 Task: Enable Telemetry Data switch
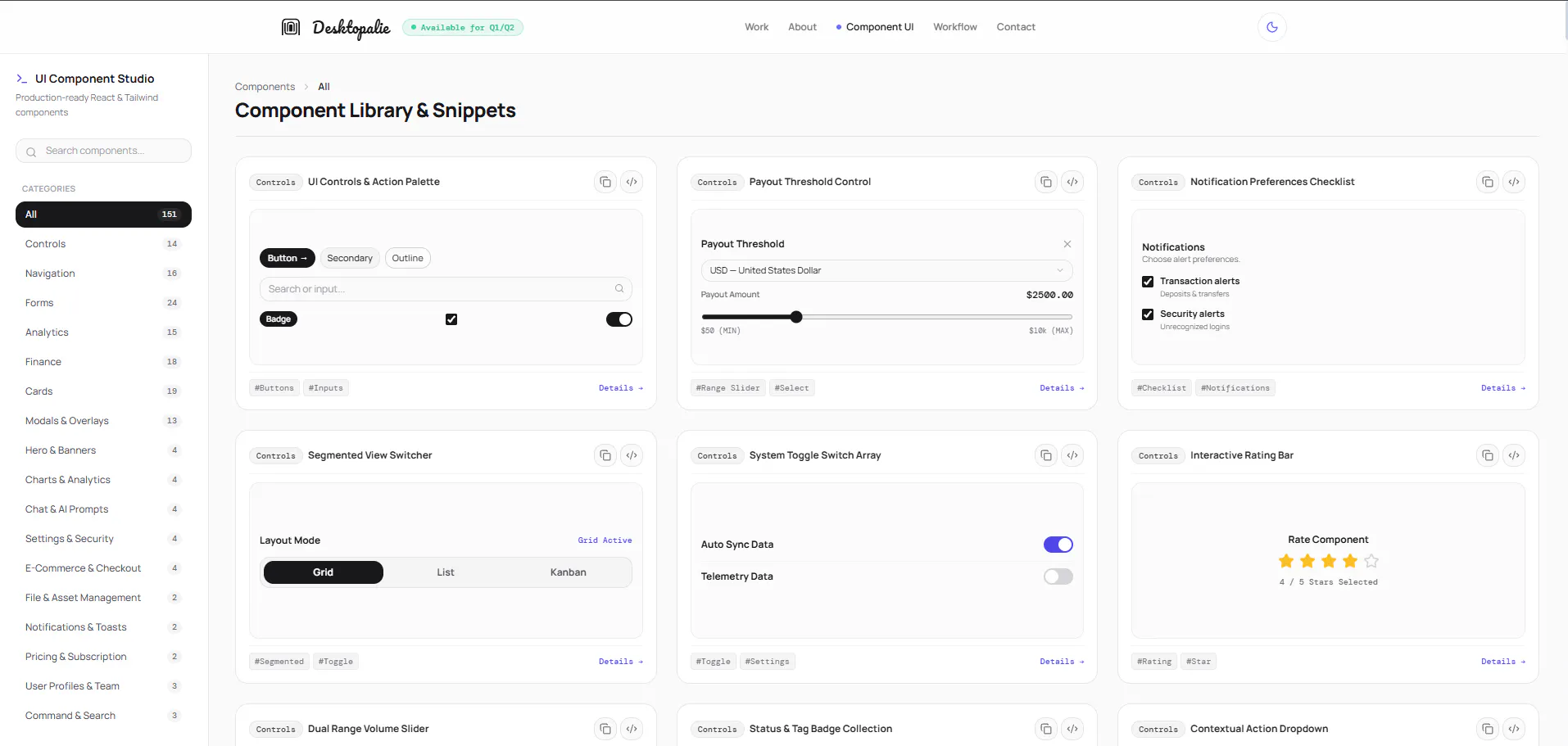(1058, 576)
